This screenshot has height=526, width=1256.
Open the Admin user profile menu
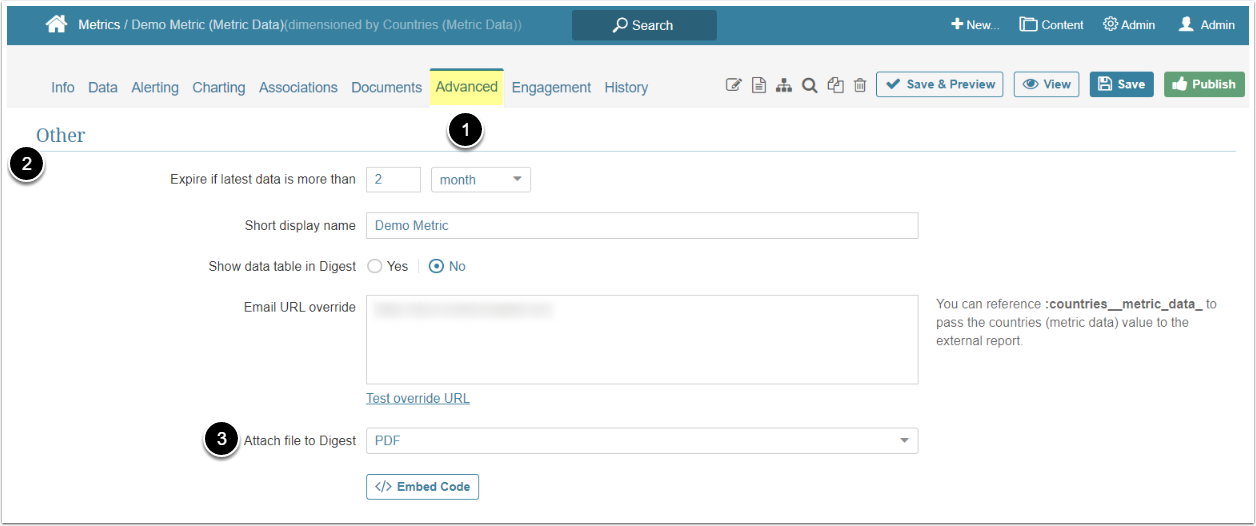[1206, 25]
